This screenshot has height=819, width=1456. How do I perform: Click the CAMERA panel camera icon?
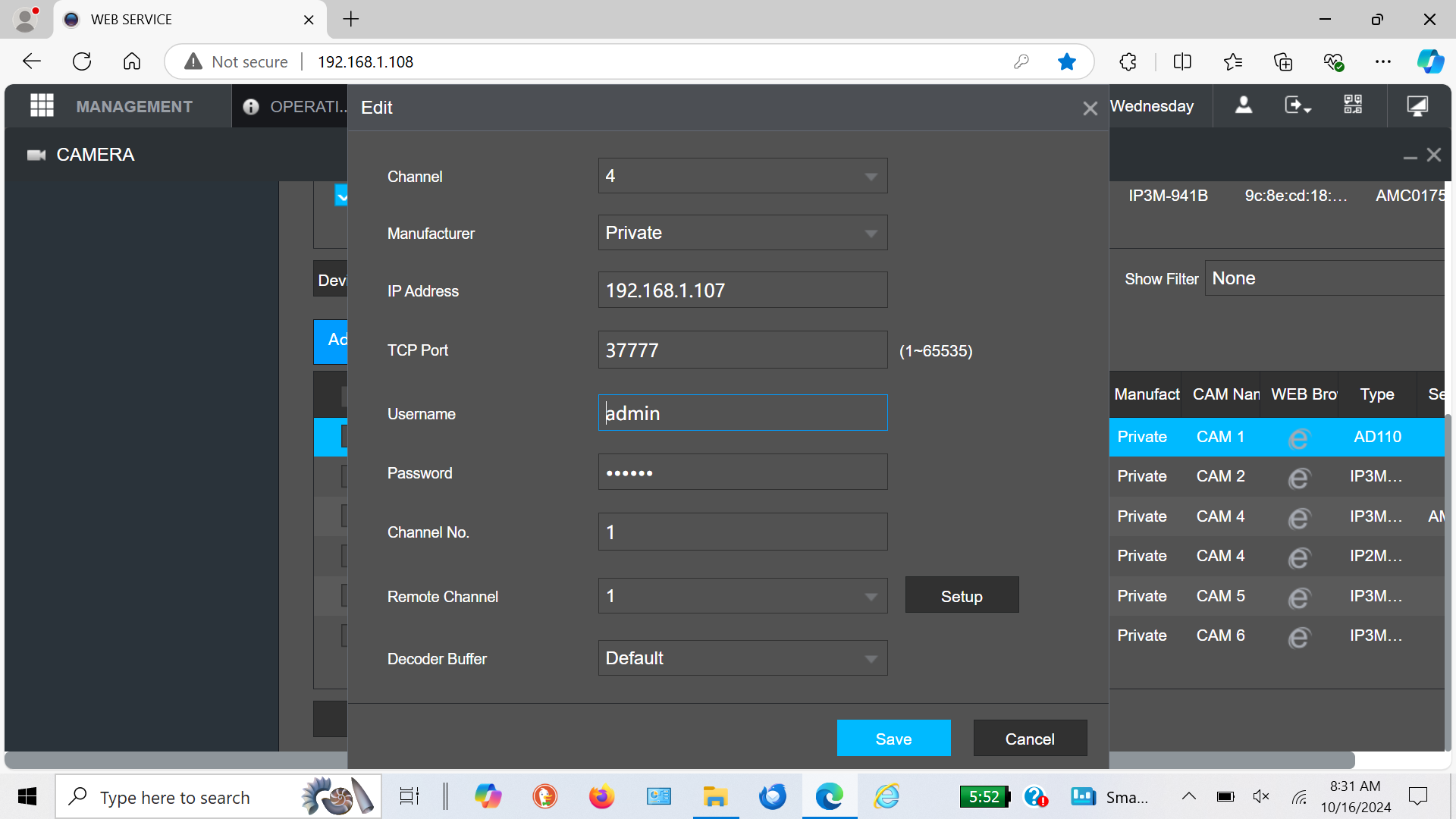36,155
